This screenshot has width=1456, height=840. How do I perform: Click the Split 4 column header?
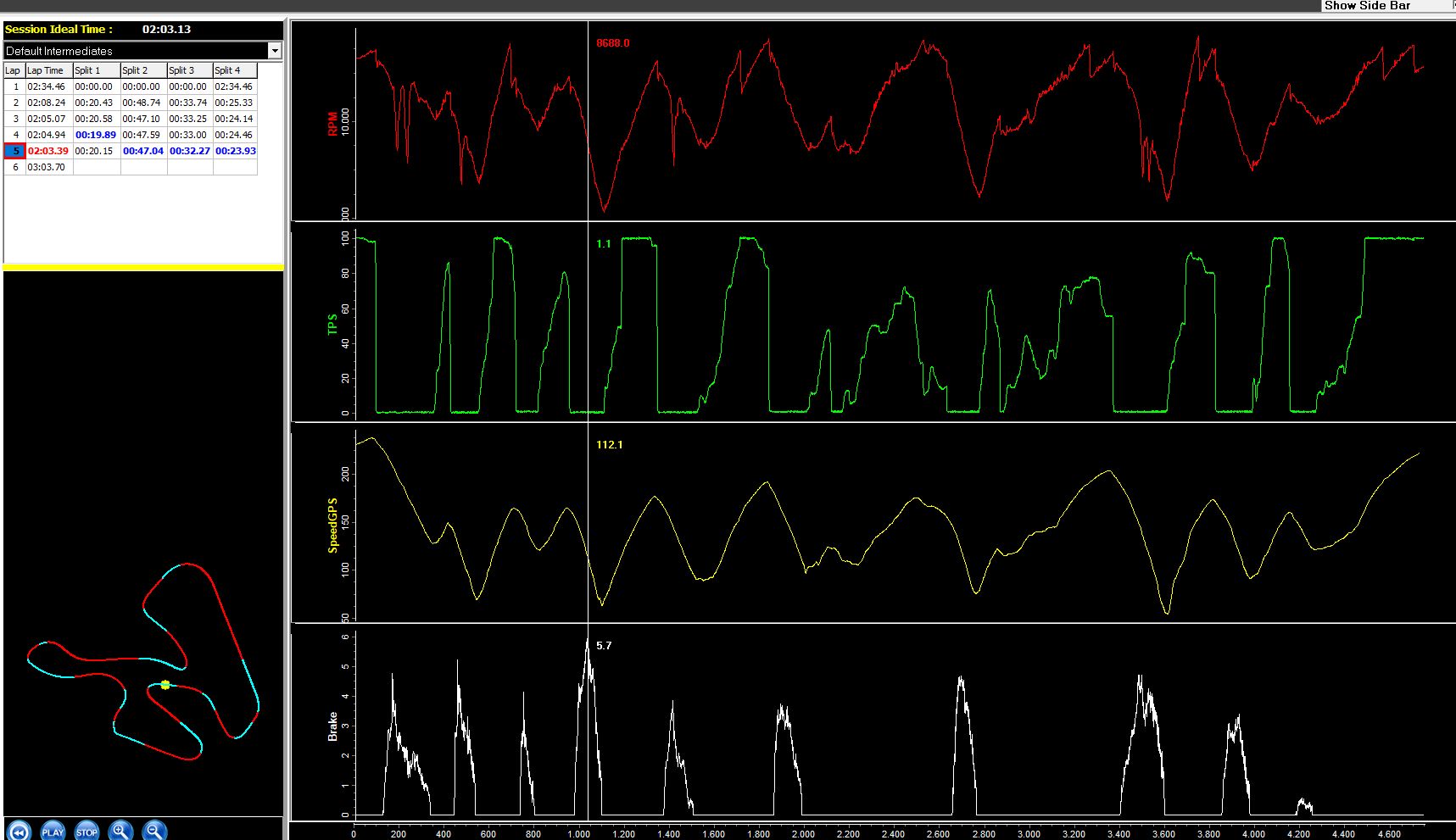point(234,70)
